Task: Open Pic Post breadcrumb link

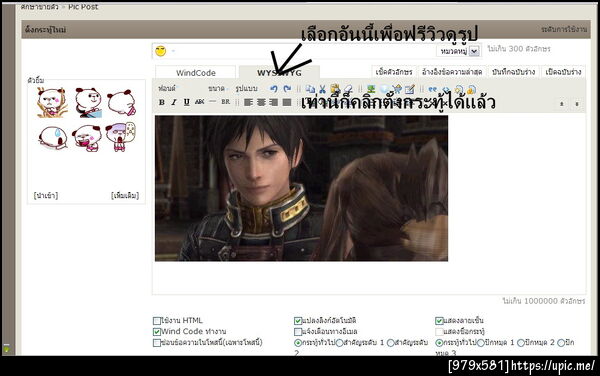Action: click(83, 7)
